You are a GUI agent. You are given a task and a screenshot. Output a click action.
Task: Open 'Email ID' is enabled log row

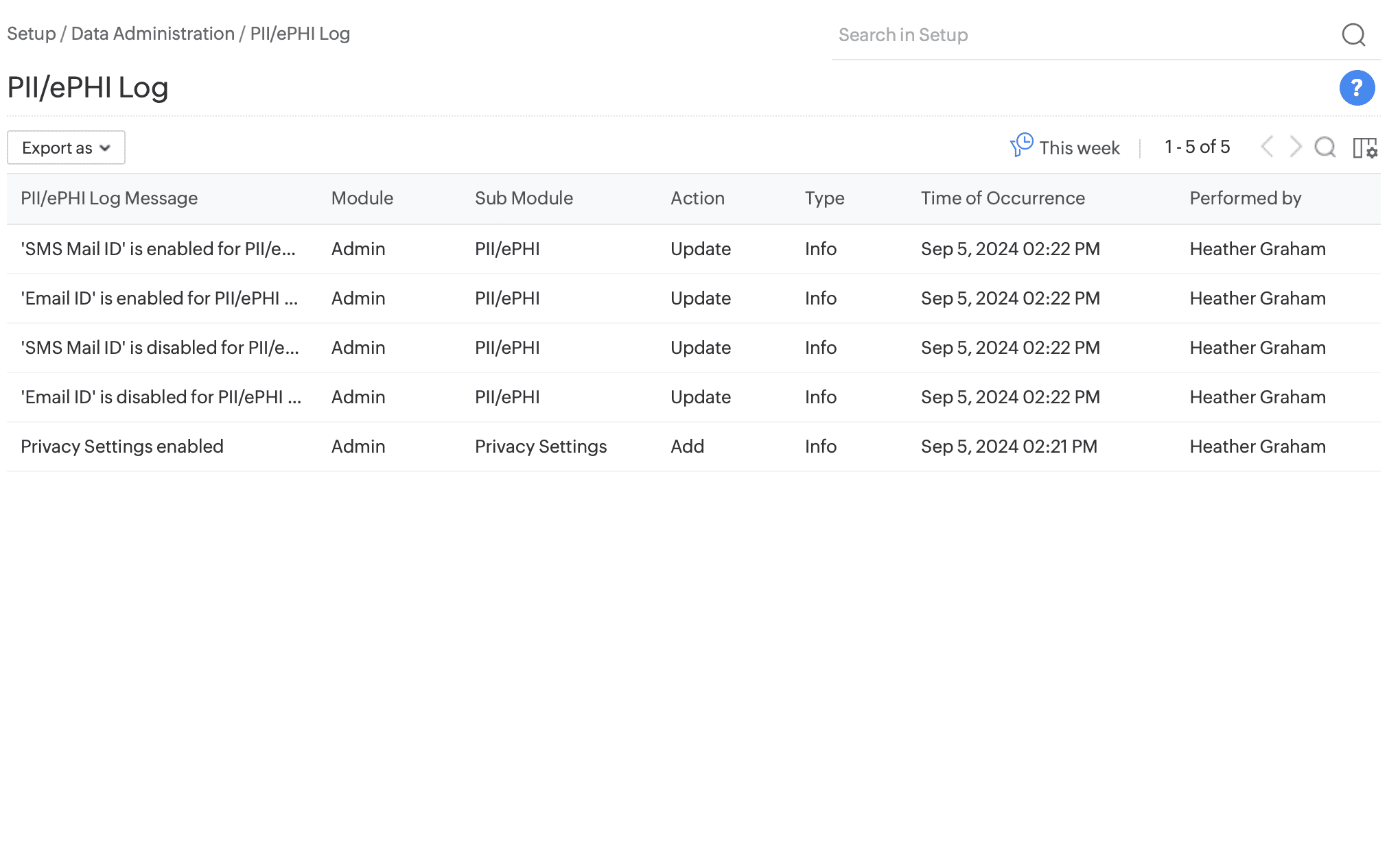[x=159, y=298]
